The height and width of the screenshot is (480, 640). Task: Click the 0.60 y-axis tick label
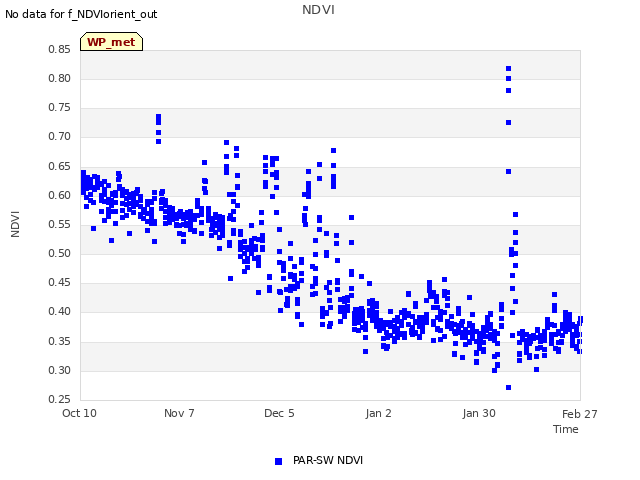[x=59, y=195]
